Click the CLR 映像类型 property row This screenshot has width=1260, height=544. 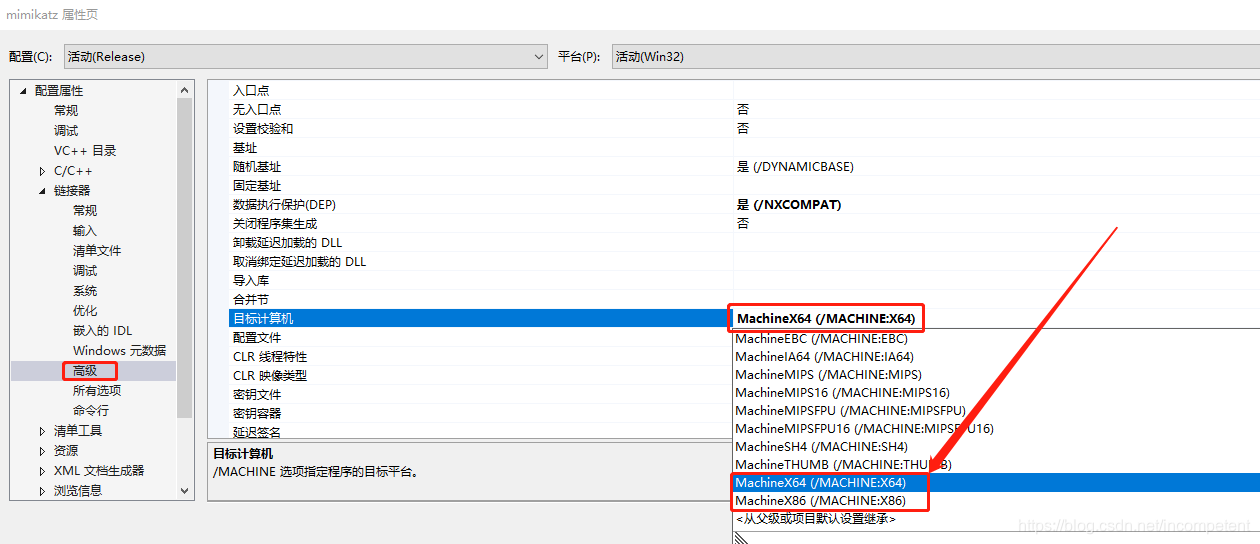[480, 376]
